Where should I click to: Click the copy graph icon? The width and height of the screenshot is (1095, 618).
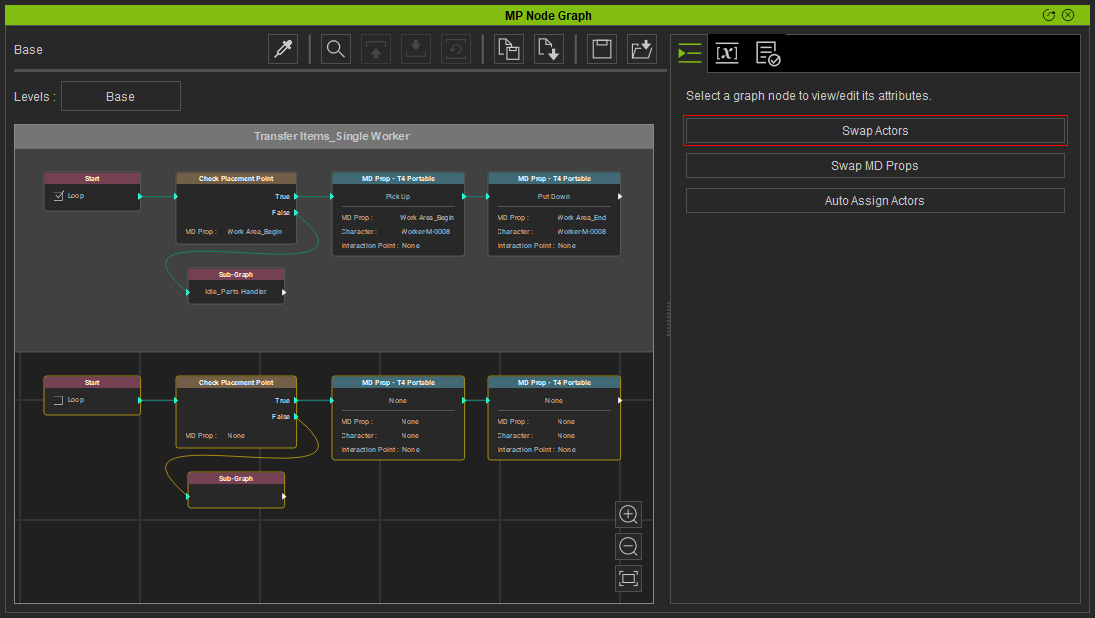click(509, 50)
